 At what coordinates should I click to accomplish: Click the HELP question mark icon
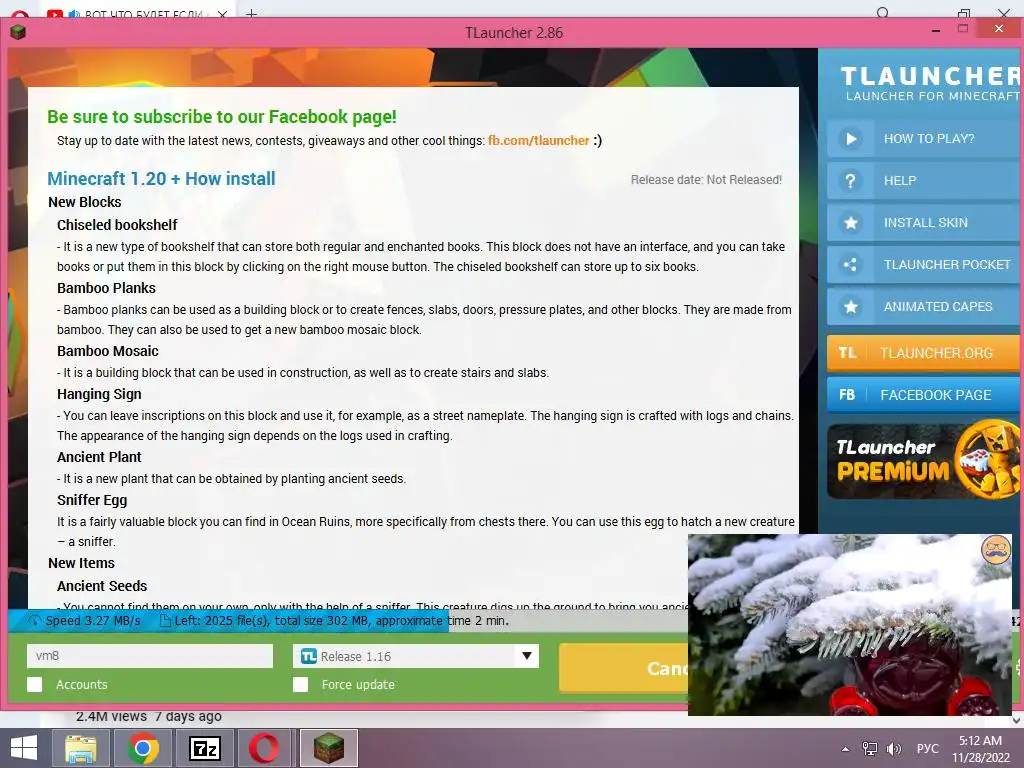click(x=850, y=180)
